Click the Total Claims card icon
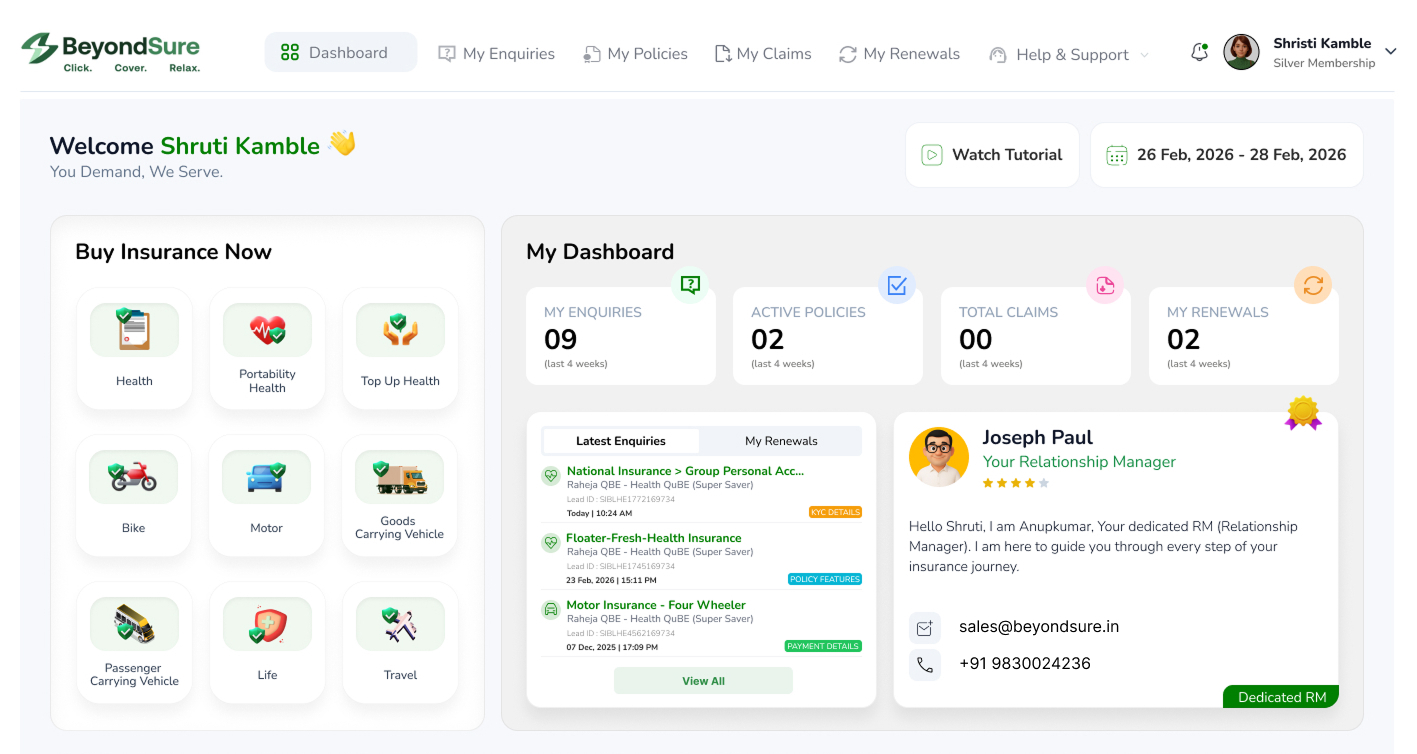Screen dimensions: 1417x754 click(x=1105, y=285)
